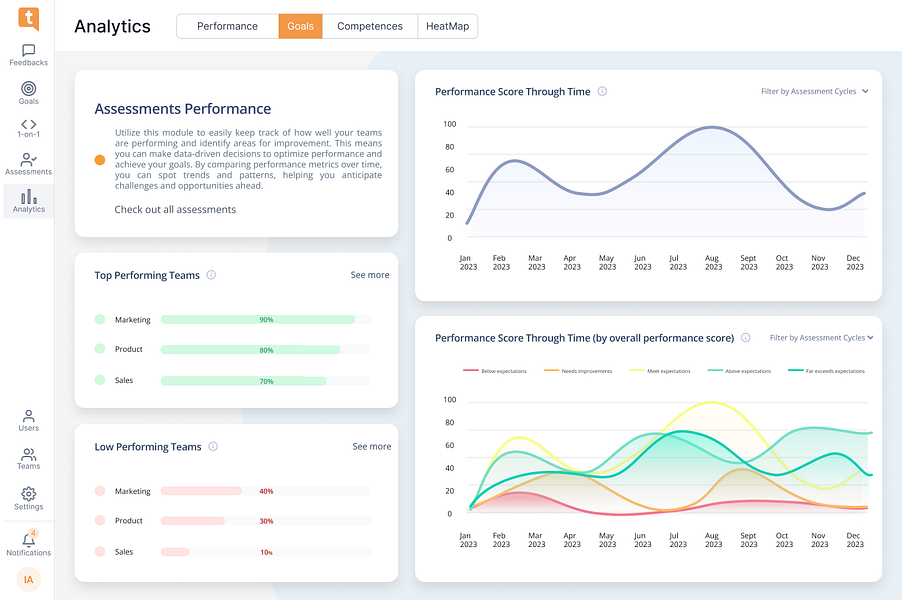
Task: Switch to the Performance tab
Action: (x=227, y=26)
